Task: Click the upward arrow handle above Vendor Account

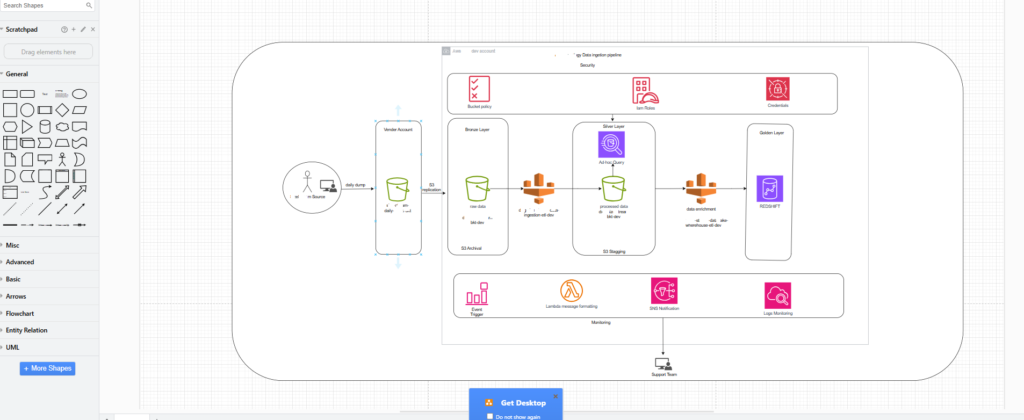Action: click(x=398, y=110)
